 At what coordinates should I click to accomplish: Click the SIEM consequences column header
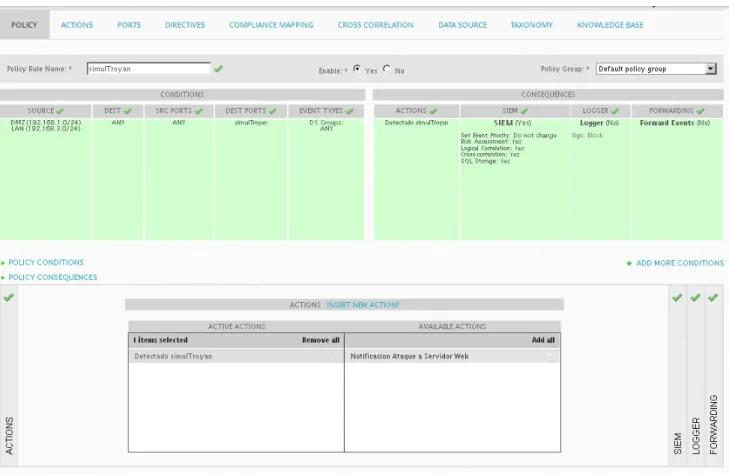[x=515, y=111]
